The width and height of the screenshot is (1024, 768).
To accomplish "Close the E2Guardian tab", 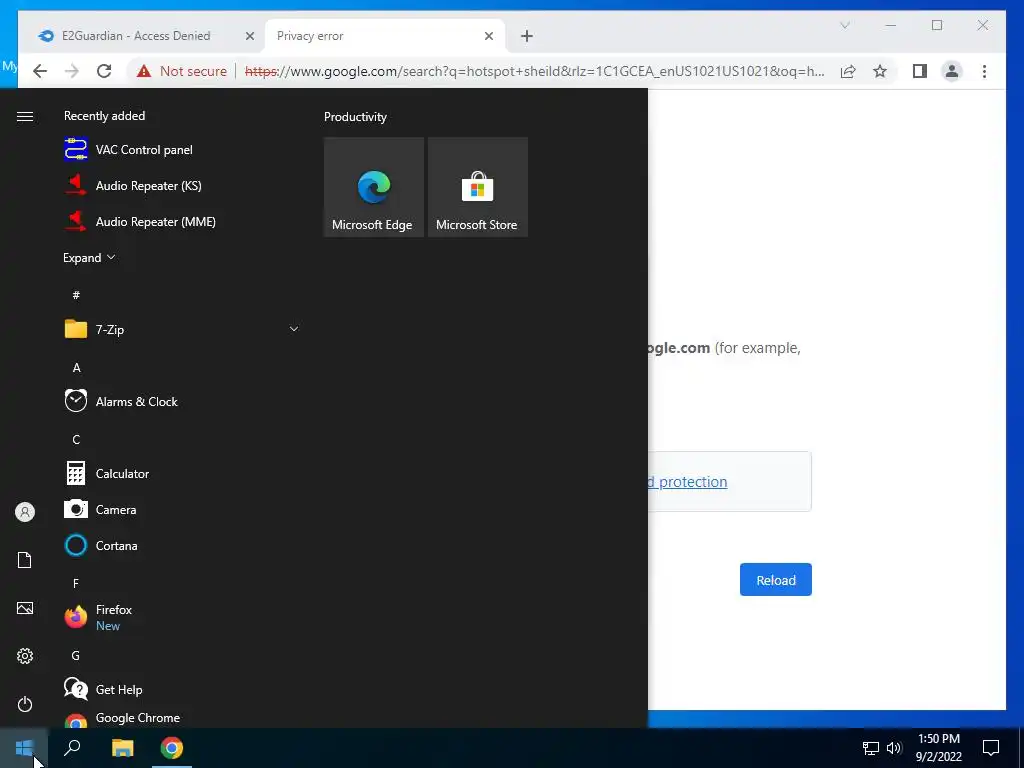I will (x=249, y=37).
